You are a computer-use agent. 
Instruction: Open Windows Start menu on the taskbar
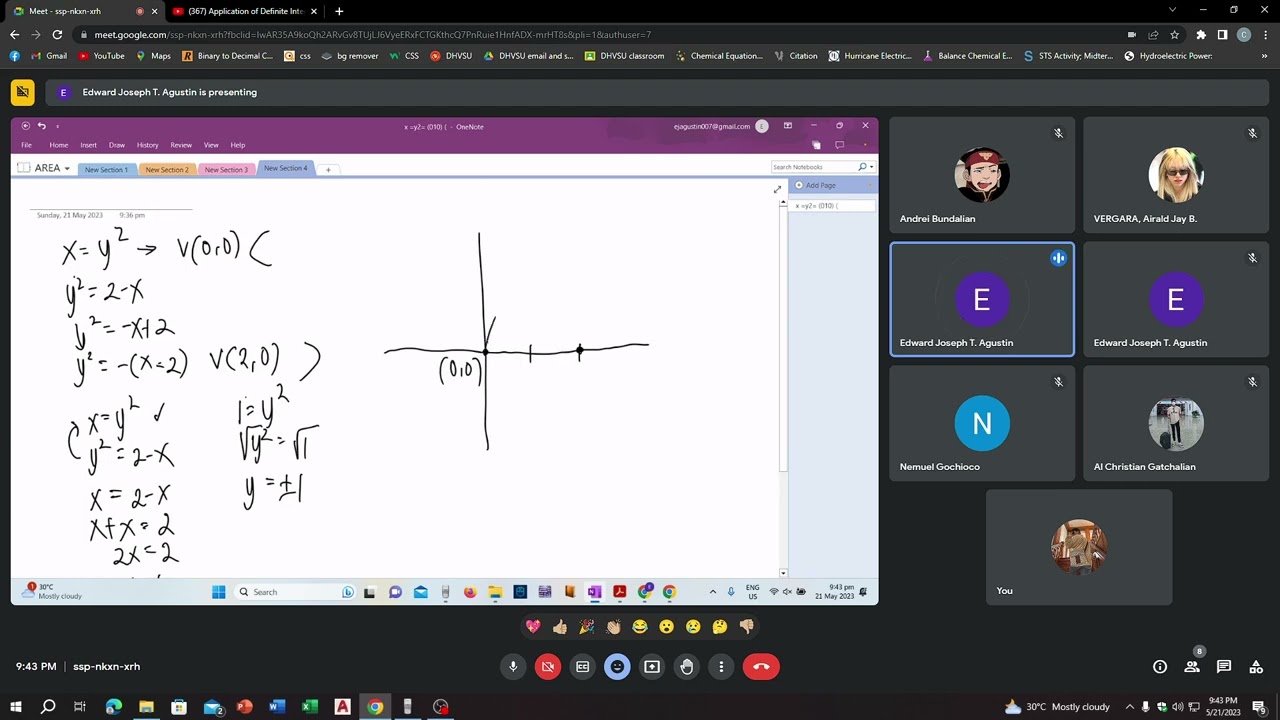point(15,707)
